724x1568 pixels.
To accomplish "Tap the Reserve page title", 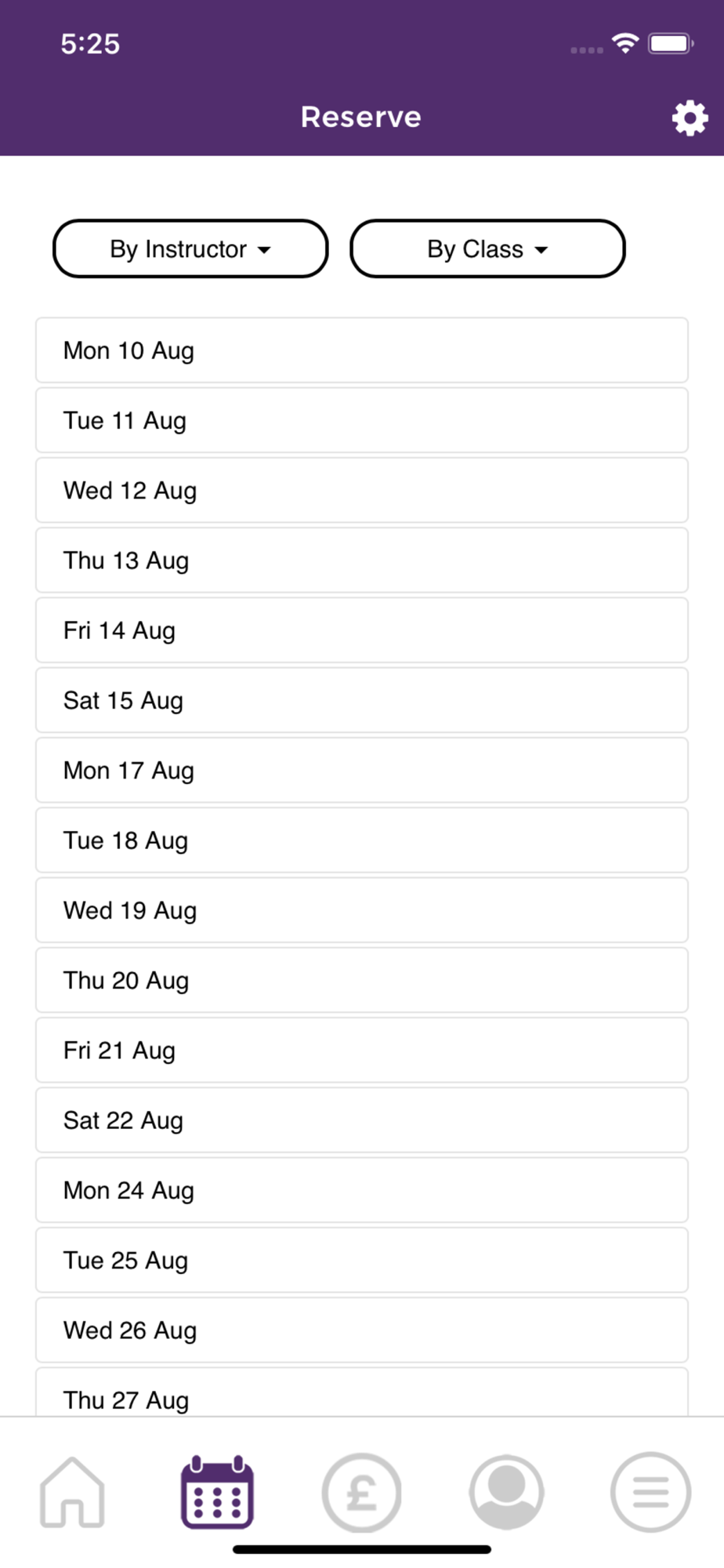I will [361, 117].
